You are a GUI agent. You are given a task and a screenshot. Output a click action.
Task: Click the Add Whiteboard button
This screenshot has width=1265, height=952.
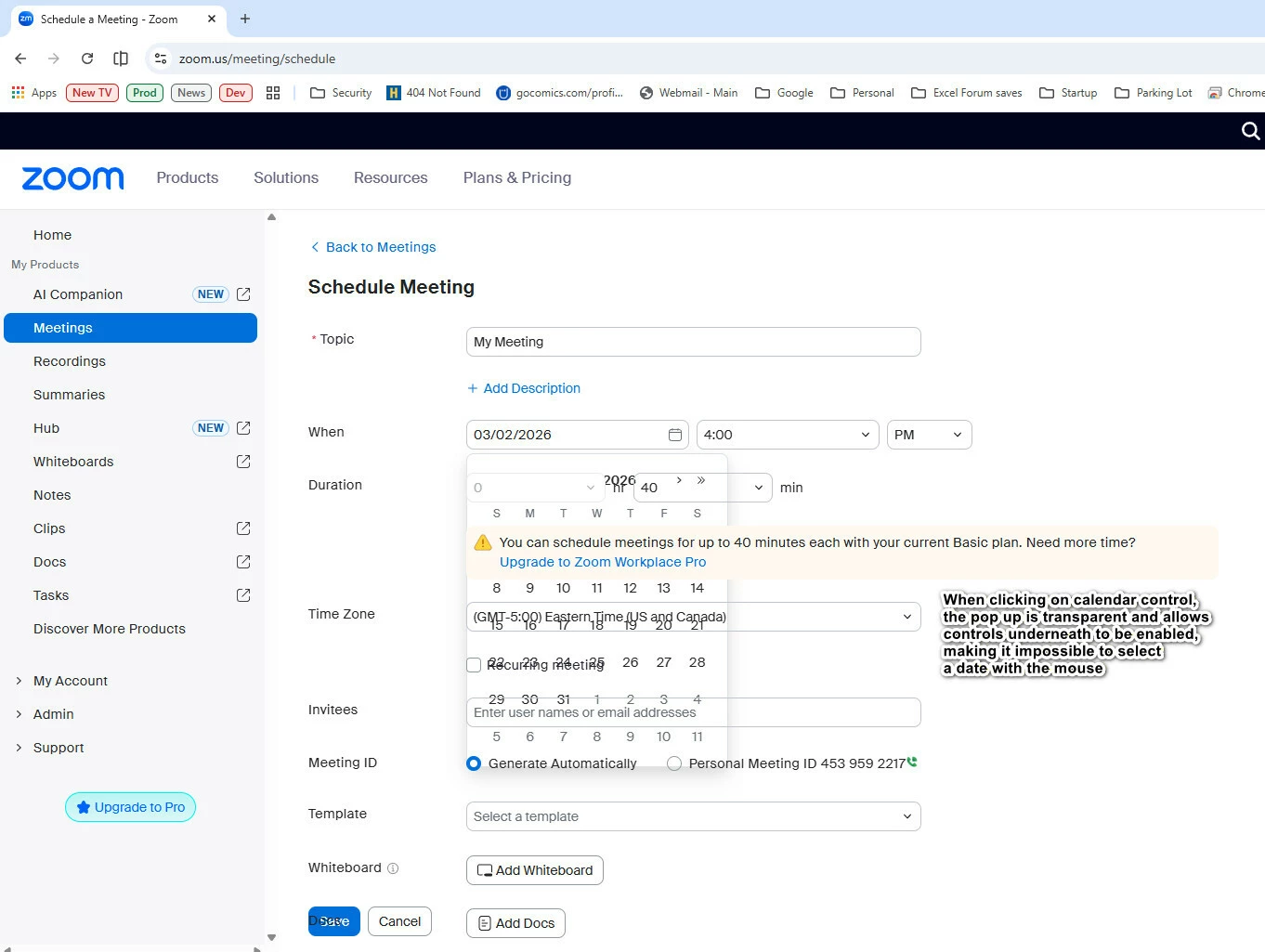tap(535, 870)
